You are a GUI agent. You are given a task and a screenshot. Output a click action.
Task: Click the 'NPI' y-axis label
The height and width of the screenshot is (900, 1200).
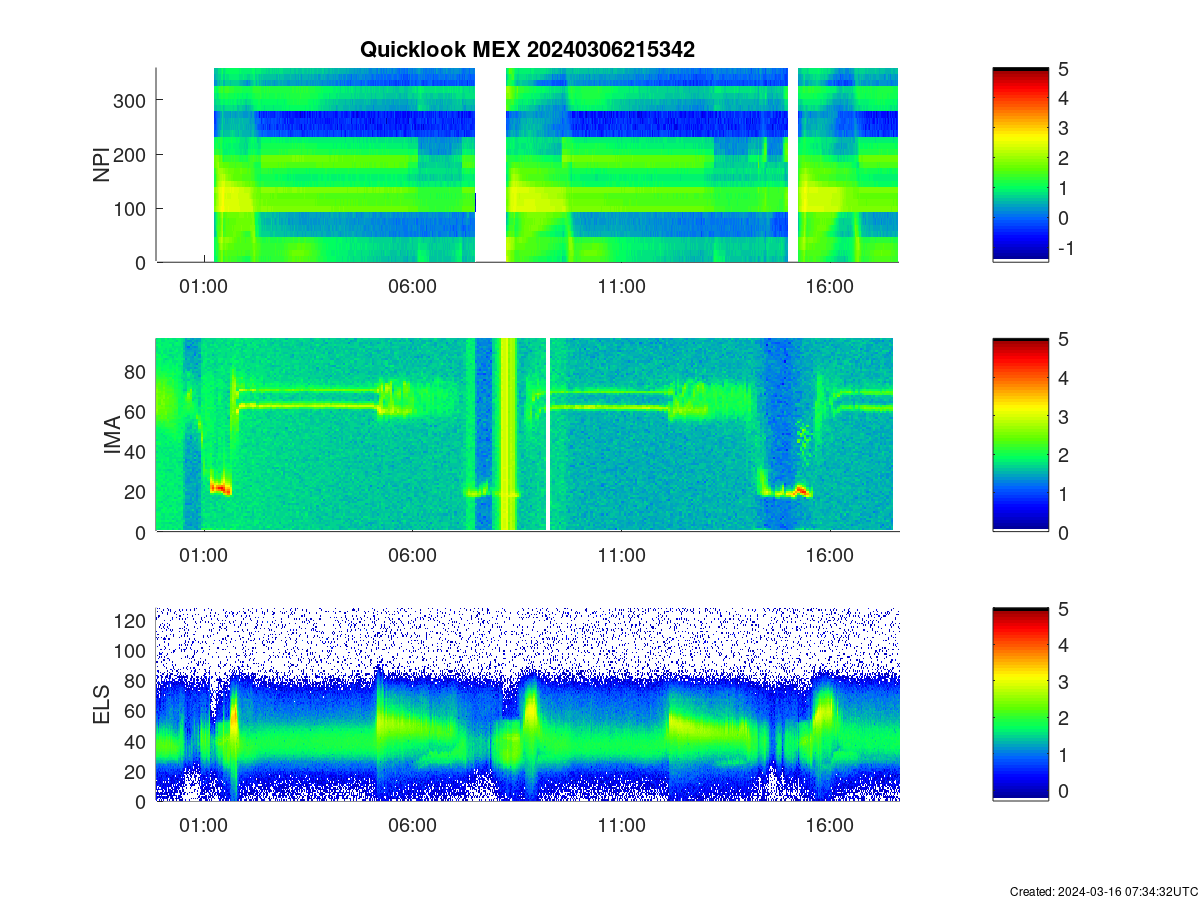point(102,165)
